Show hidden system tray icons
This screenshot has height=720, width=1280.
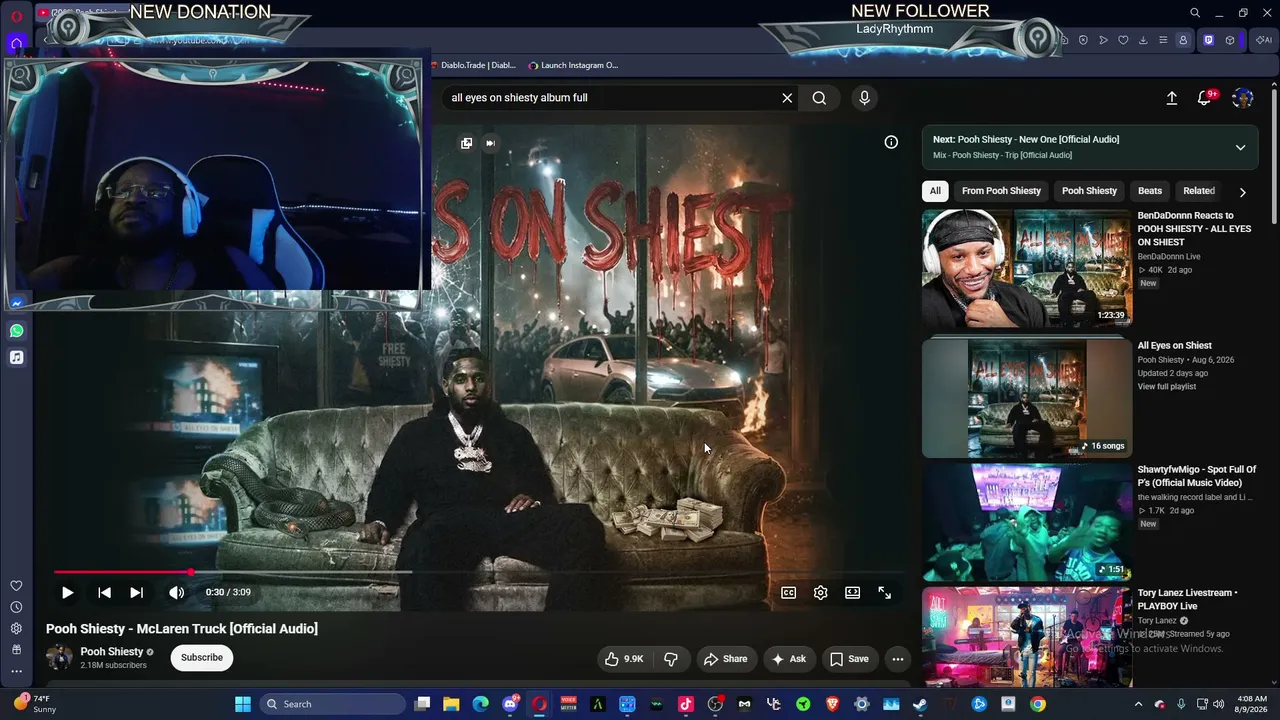1138,704
